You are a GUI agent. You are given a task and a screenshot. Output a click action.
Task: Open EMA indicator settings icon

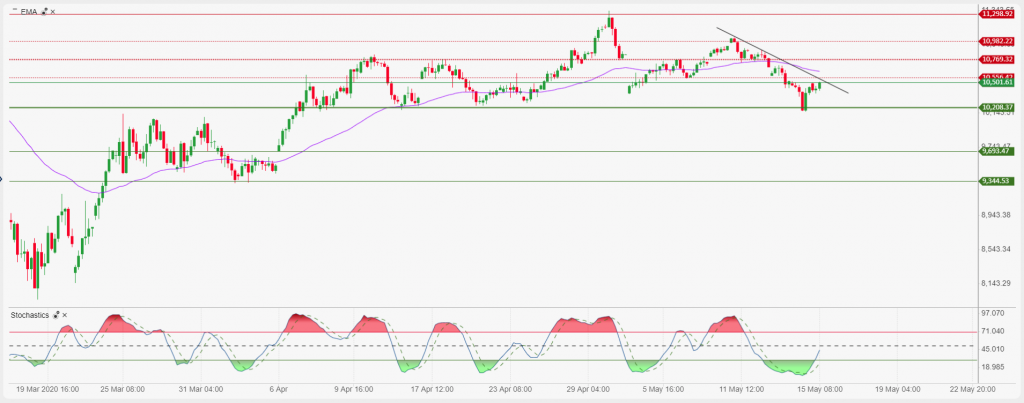44,11
